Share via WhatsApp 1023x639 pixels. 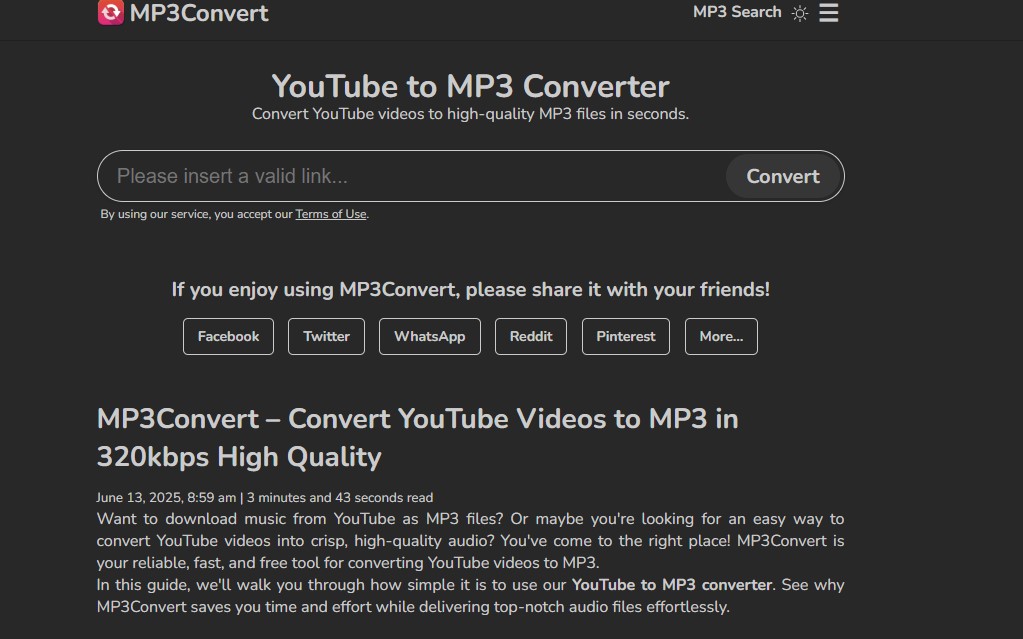(429, 337)
